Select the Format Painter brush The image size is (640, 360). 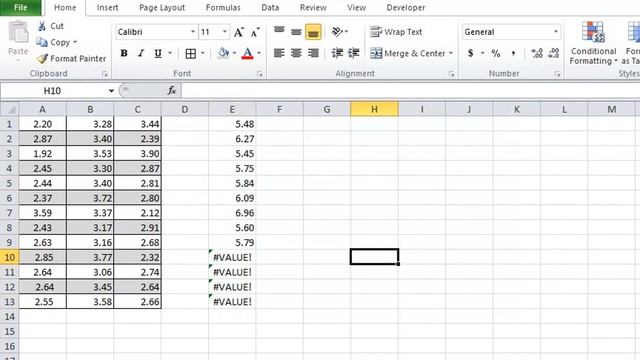(42, 59)
